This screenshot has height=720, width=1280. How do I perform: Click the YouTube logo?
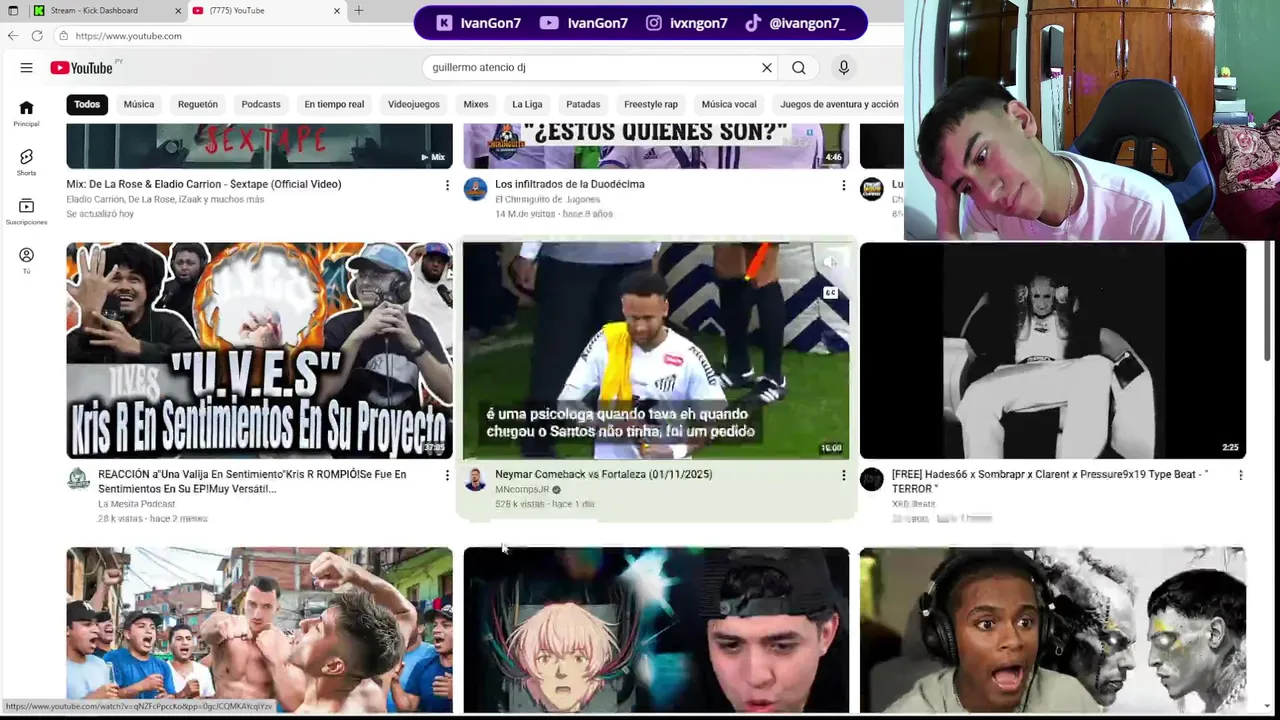click(x=82, y=67)
